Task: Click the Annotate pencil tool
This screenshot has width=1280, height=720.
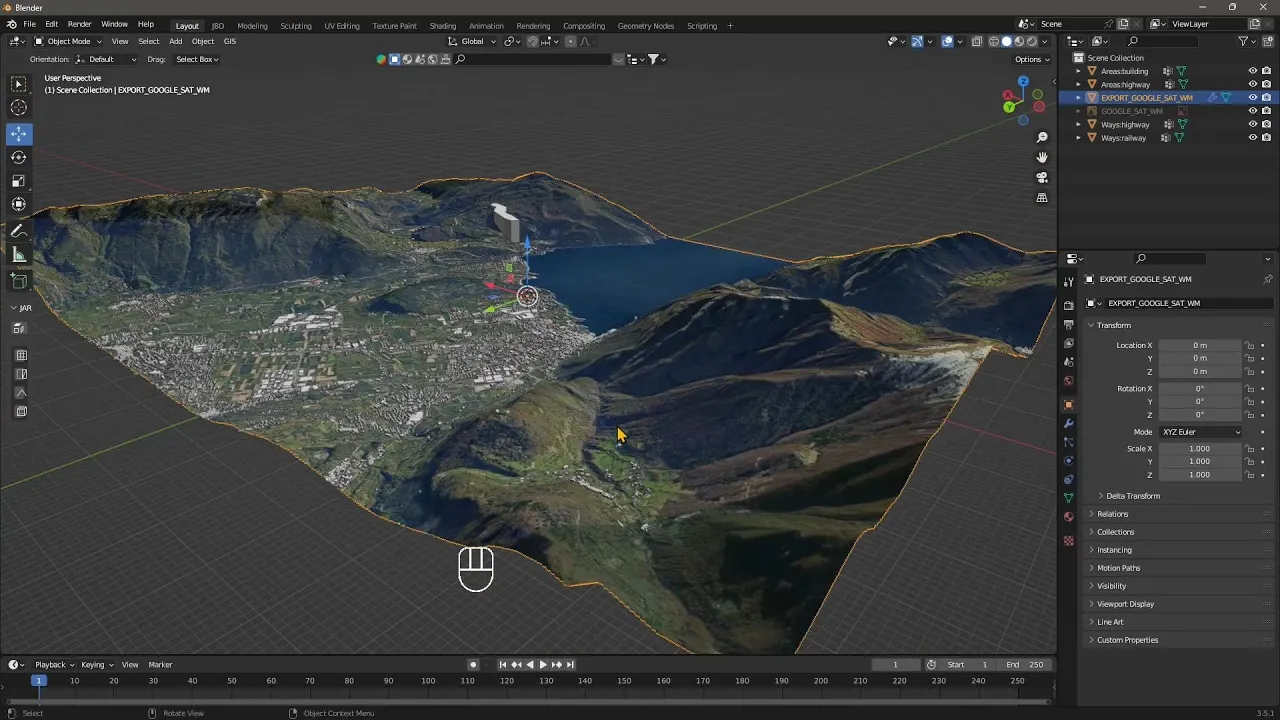Action: (x=19, y=231)
